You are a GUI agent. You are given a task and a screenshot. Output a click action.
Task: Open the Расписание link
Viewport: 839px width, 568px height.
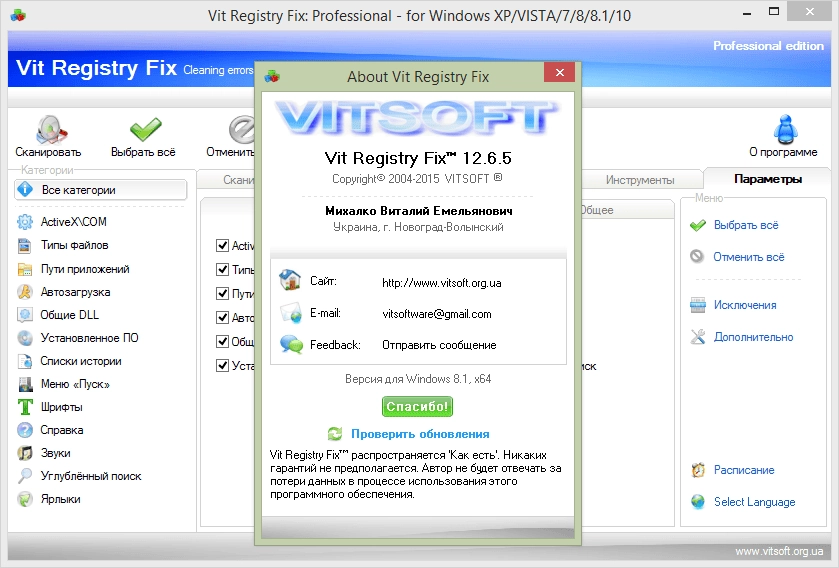point(744,470)
